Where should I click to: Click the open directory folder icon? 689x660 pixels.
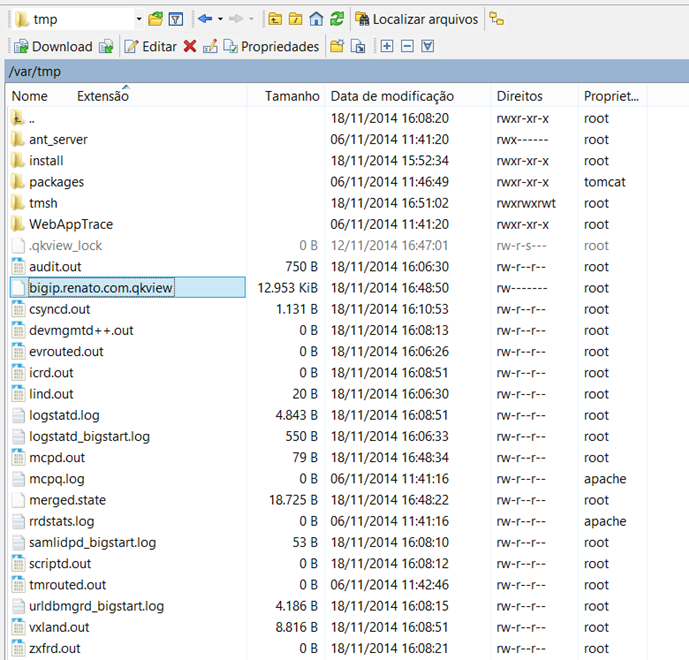click(155, 19)
